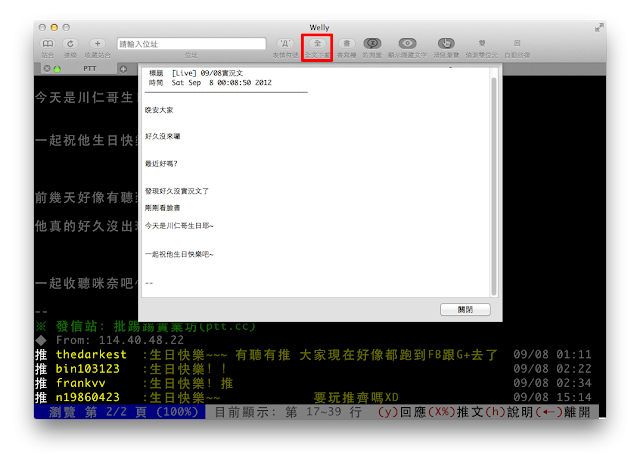This screenshot has height=466, width=640.
Task: Click the frankvv comment row in terminal
Action: coord(313,384)
